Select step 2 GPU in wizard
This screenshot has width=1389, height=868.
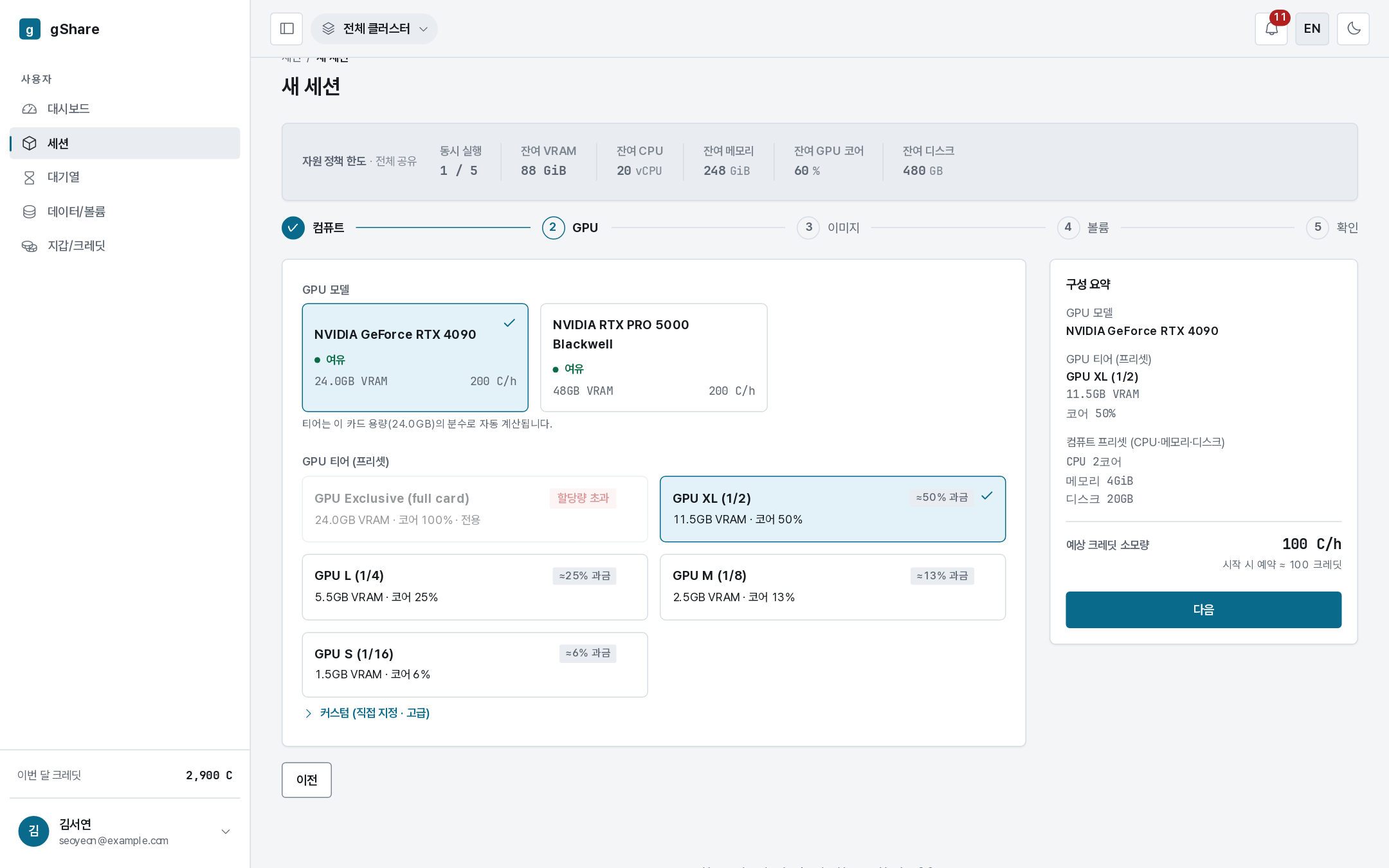coord(570,228)
